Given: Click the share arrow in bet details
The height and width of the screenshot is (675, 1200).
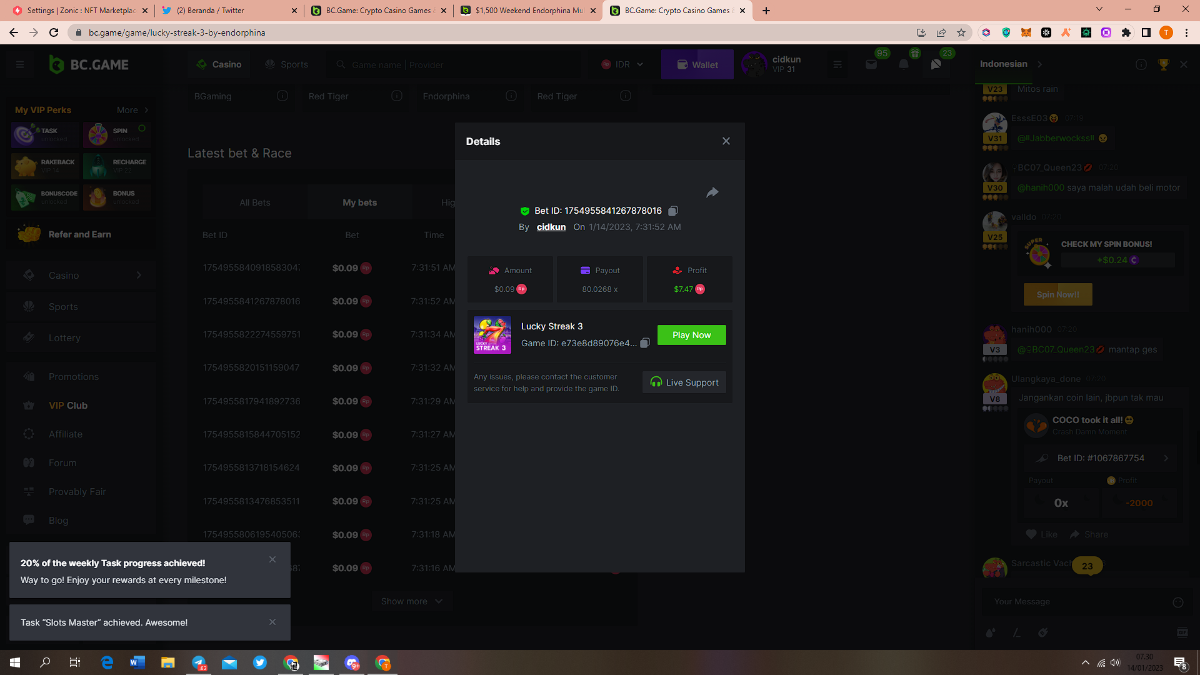Looking at the screenshot, I should pyautogui.click(x=712, y=192).
